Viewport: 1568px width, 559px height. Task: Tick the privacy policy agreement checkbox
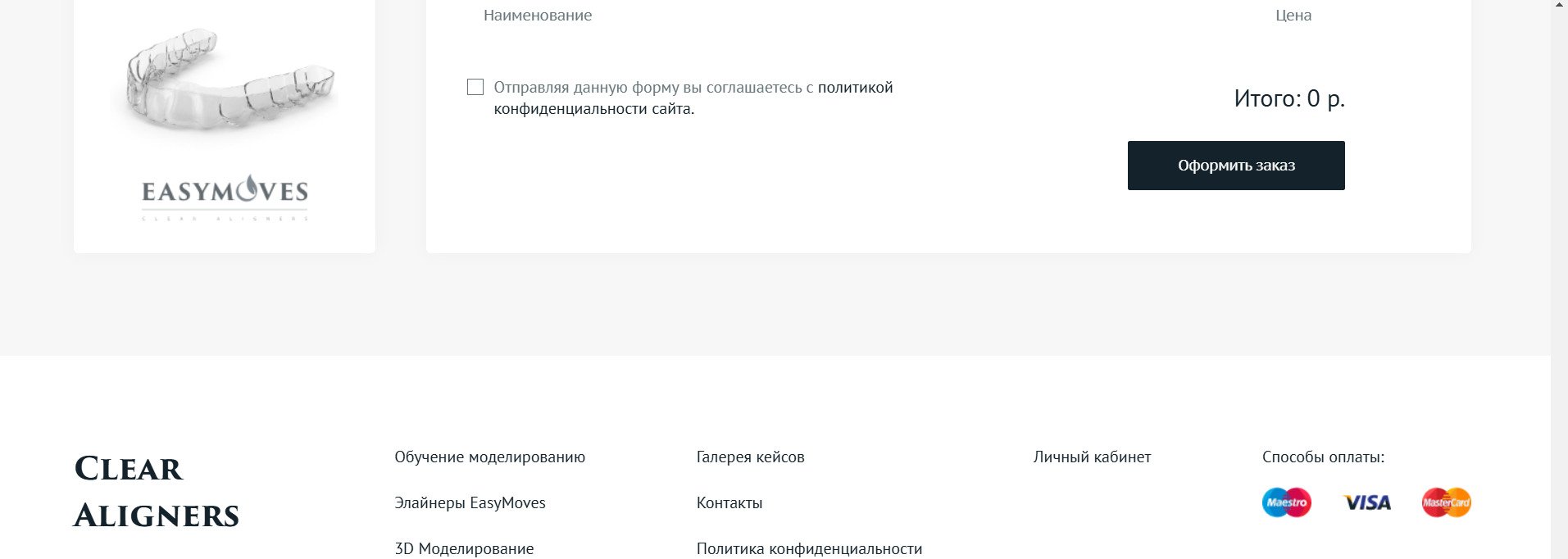tap(475, 87)
